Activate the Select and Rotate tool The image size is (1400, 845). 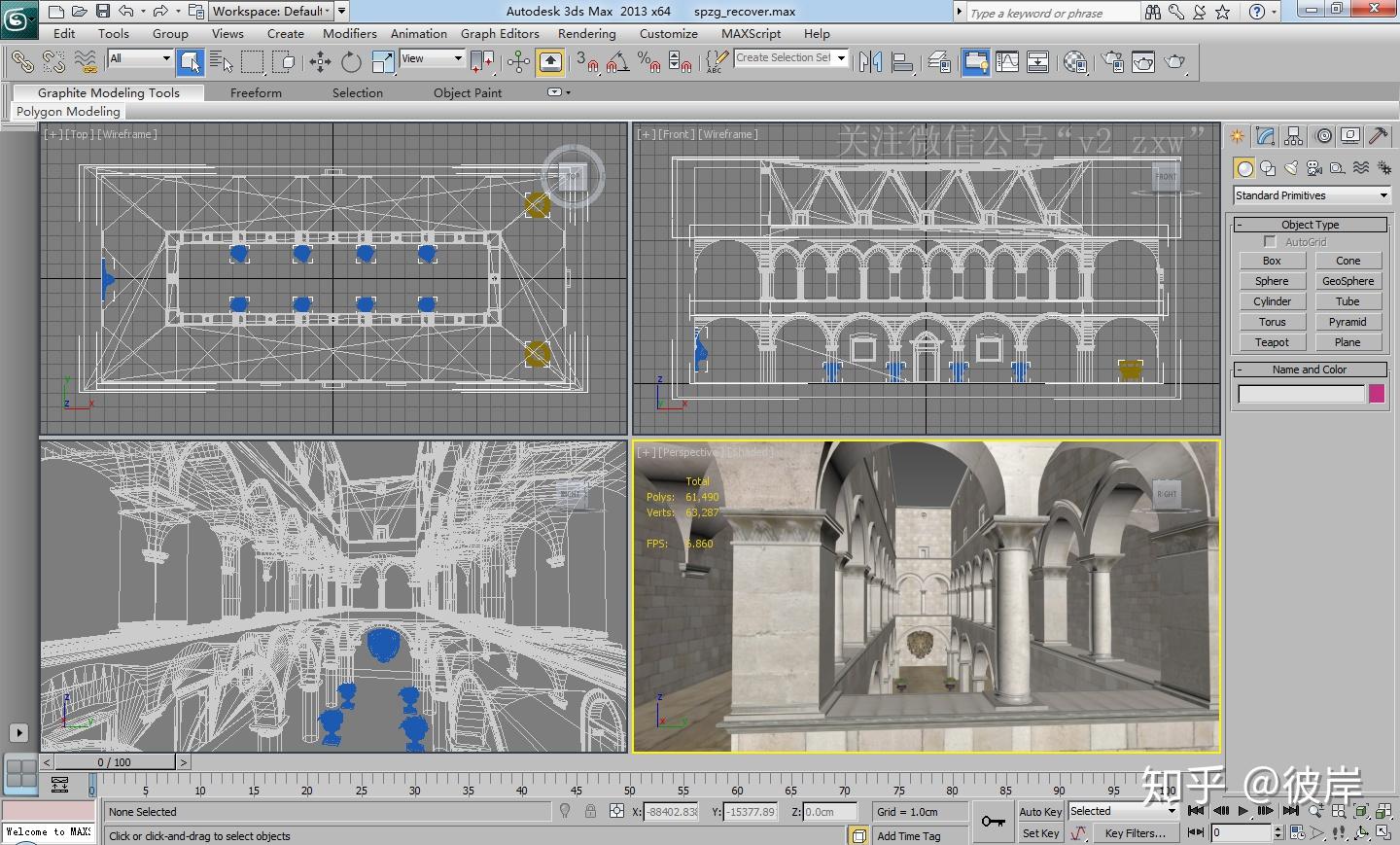coord(351,63)
